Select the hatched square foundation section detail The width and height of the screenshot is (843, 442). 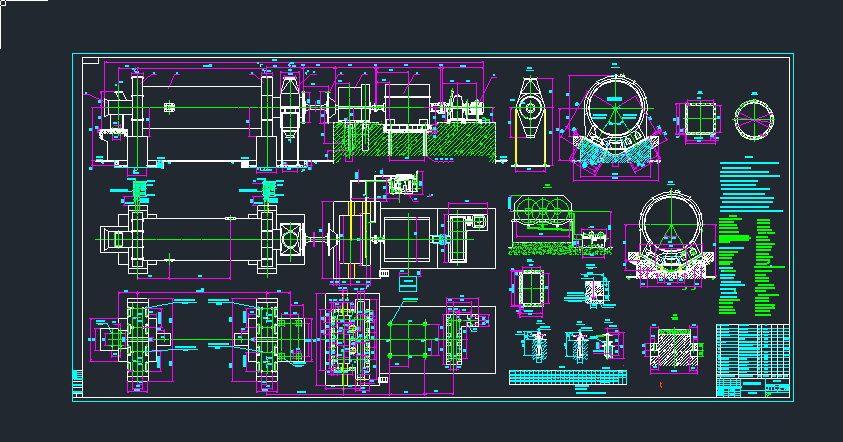671,351
